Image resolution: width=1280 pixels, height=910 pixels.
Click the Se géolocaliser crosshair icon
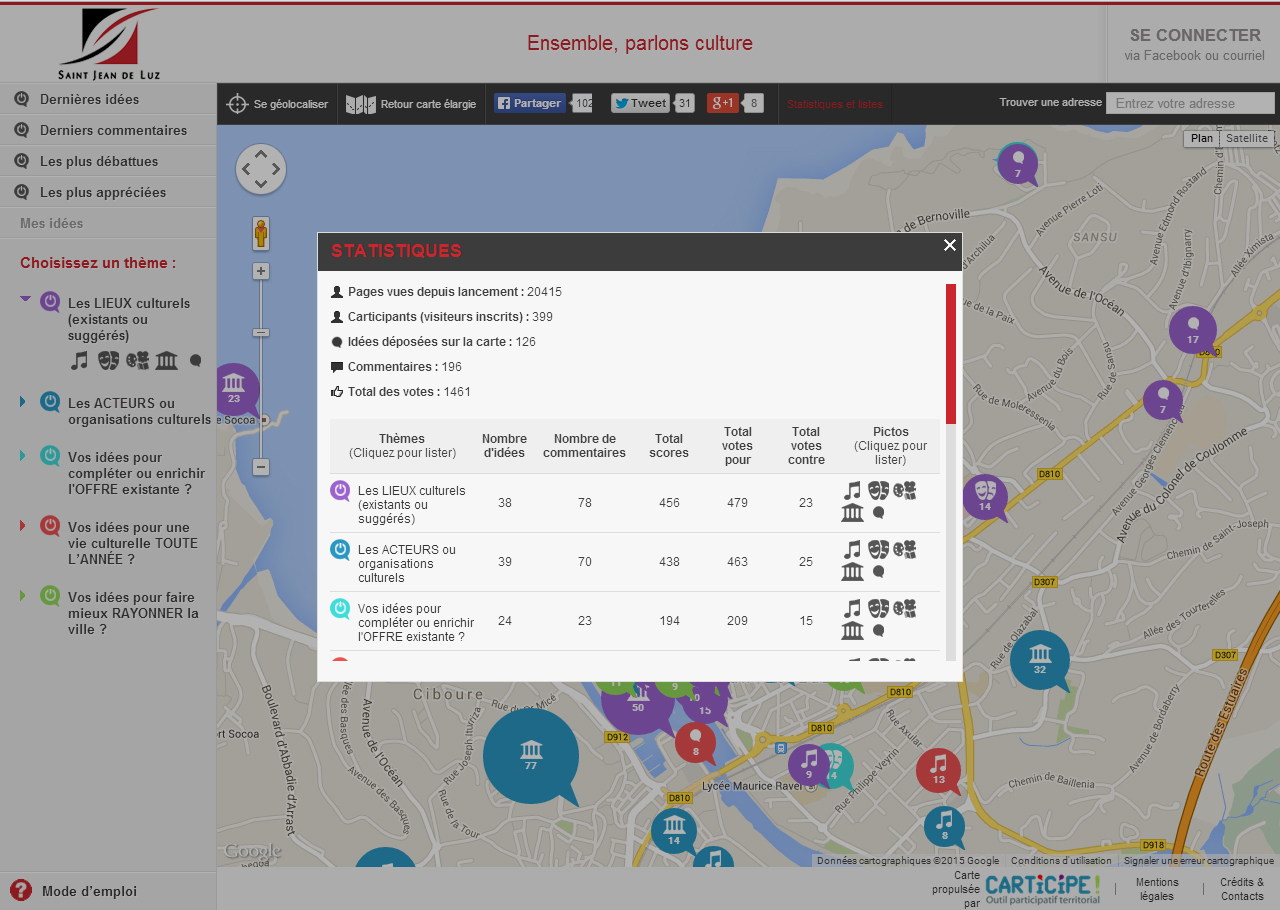coord(237,104)
